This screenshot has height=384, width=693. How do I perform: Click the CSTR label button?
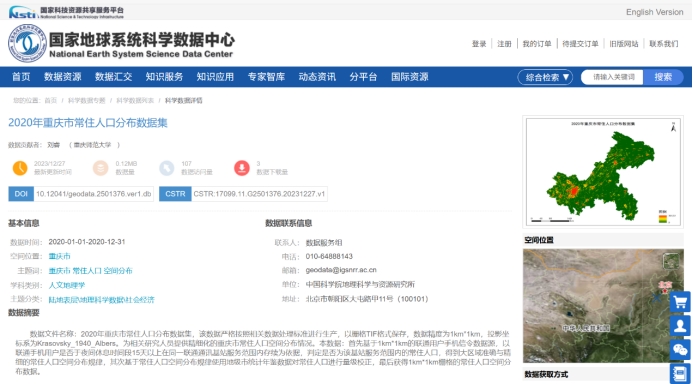pos(175,194)
